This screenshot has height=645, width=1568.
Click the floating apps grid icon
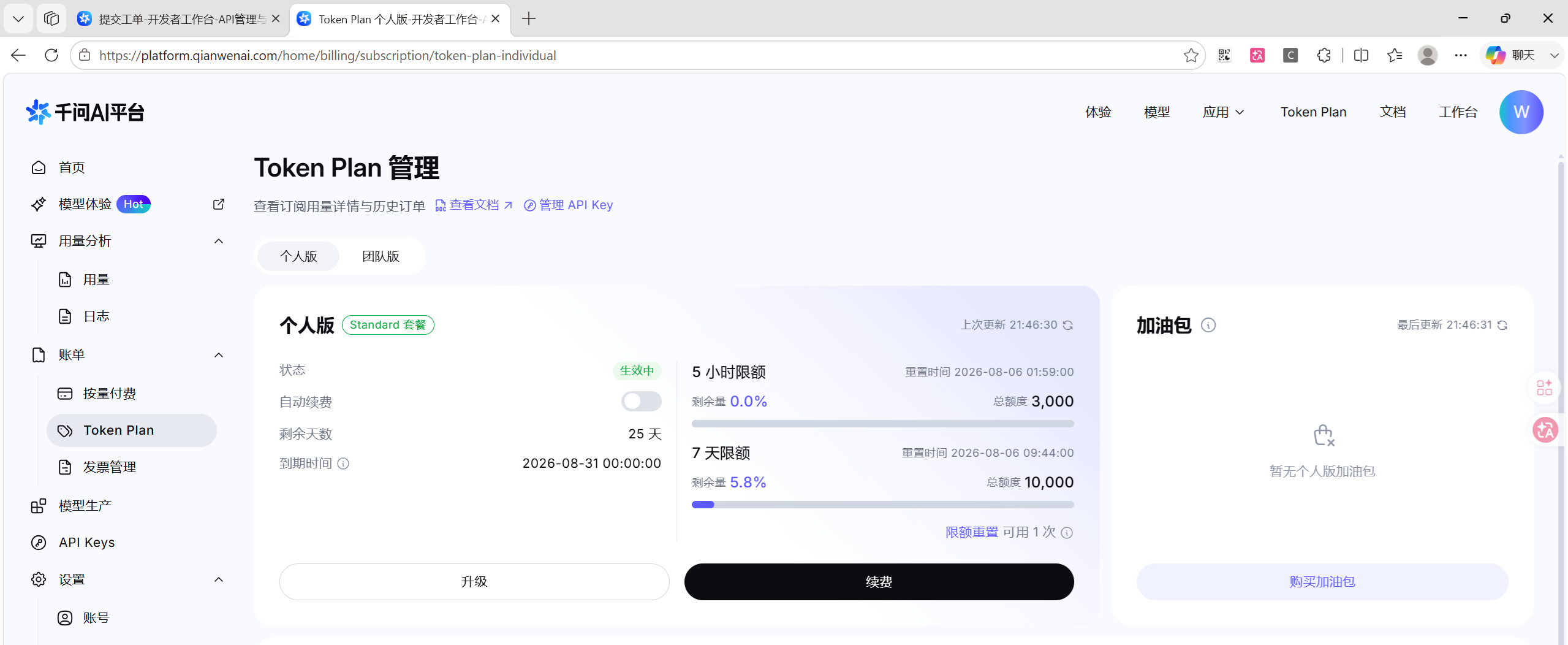coord(1544,387)
